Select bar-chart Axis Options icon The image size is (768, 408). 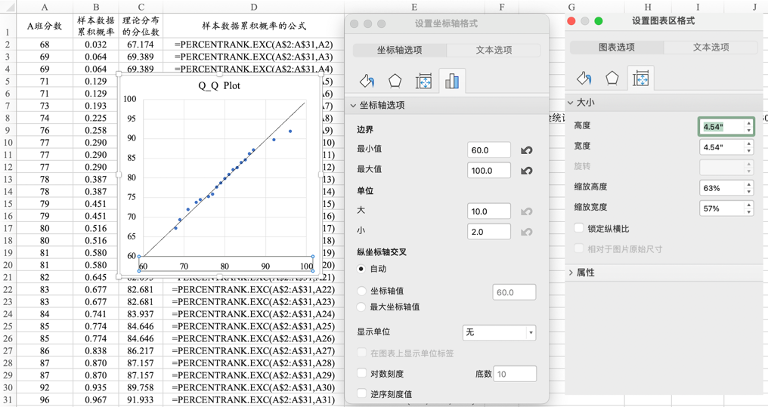point(451,81)
